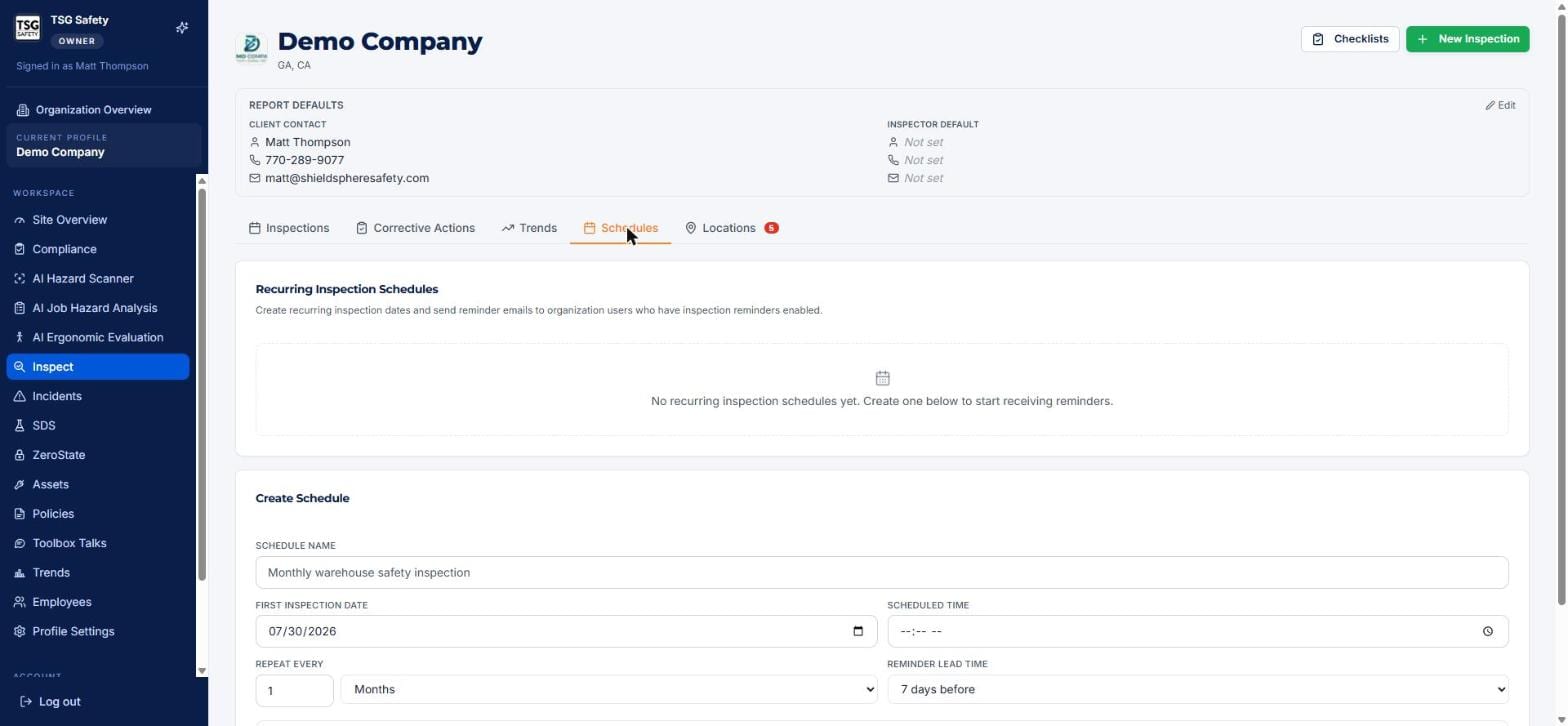
Task: Click the red Locations count badge
Action: tap(771, 228)
